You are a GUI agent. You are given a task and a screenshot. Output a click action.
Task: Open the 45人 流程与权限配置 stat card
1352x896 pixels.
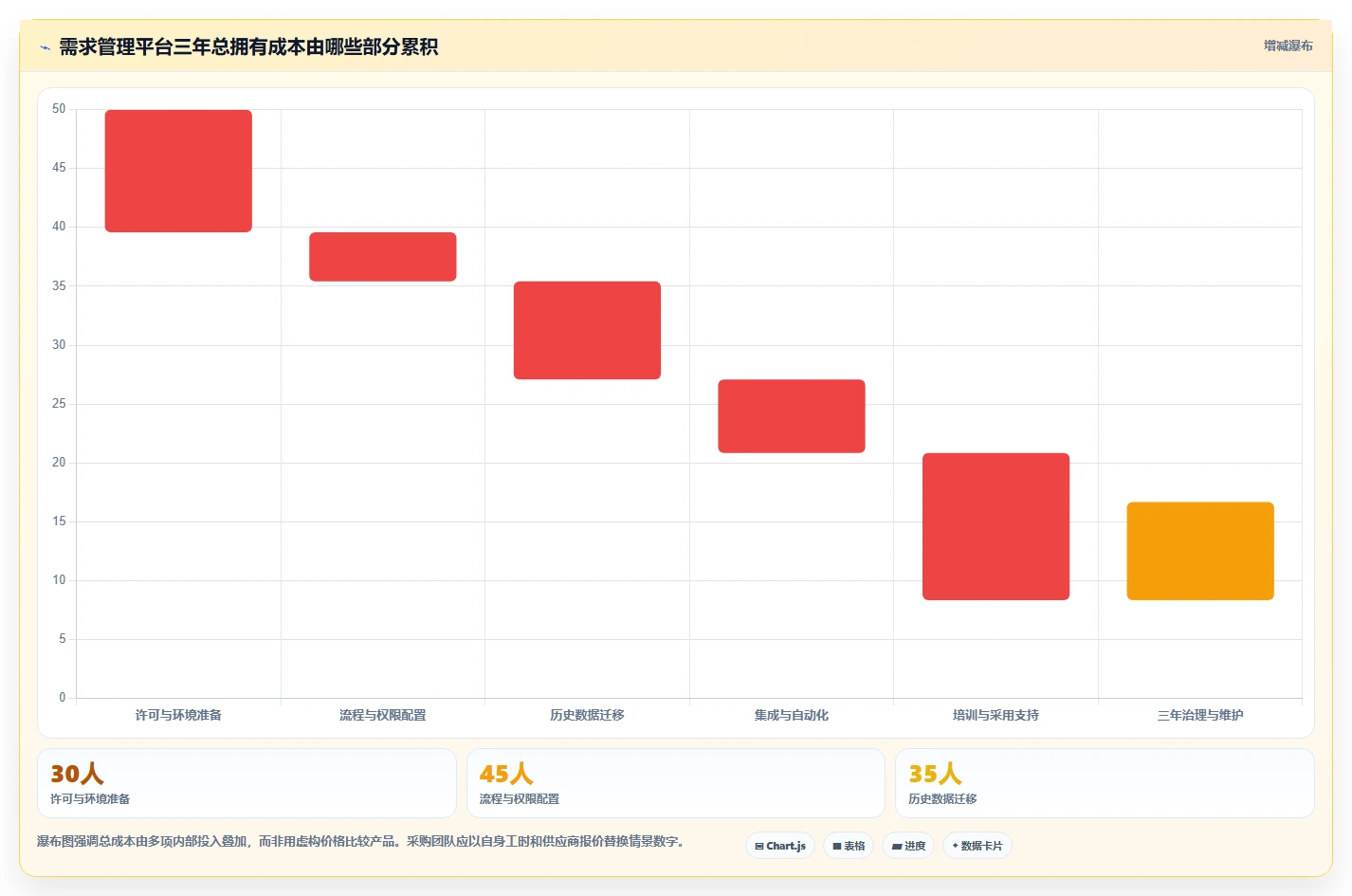[676, 783]
